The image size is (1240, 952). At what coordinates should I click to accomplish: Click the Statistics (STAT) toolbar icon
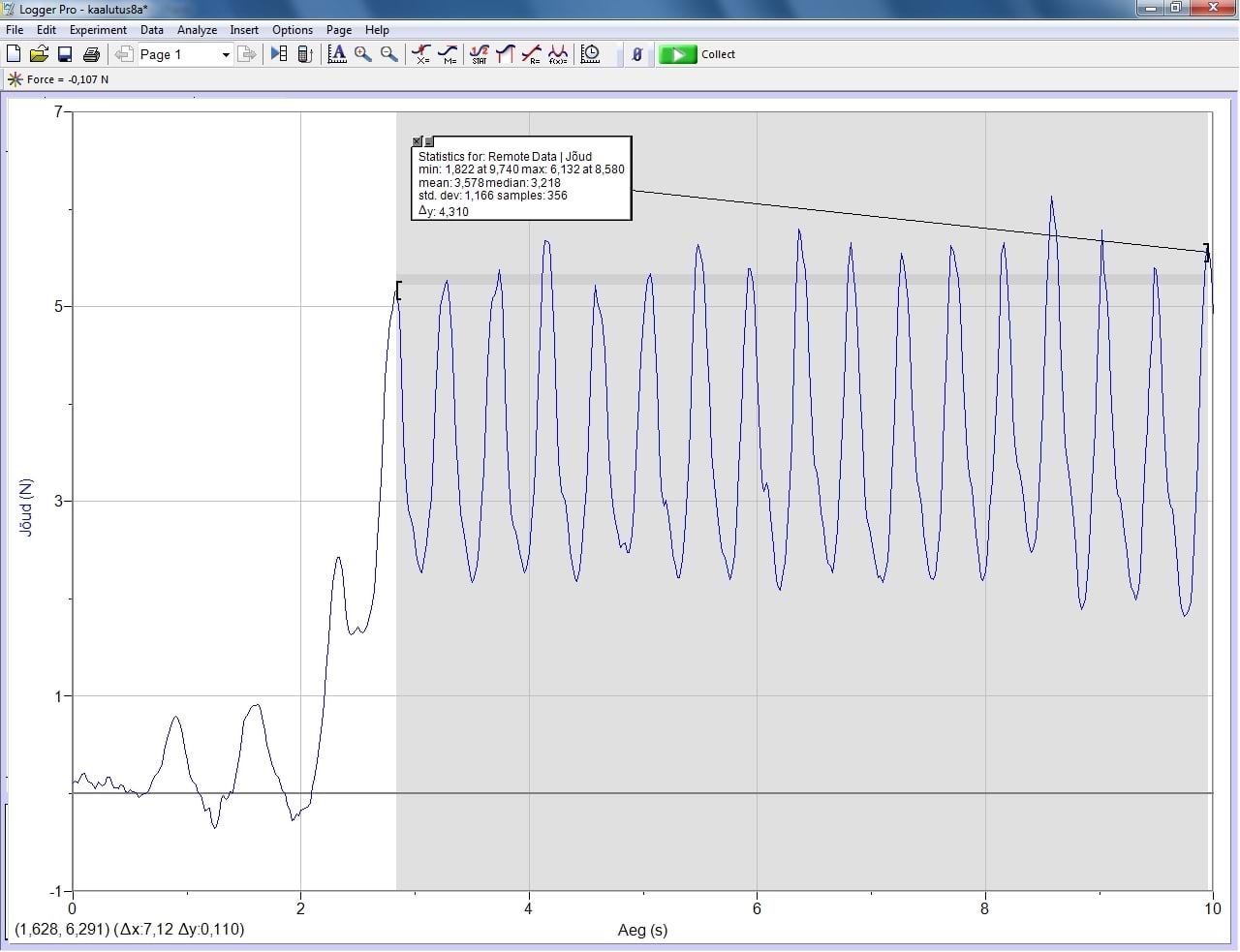(x=480, y=54)
